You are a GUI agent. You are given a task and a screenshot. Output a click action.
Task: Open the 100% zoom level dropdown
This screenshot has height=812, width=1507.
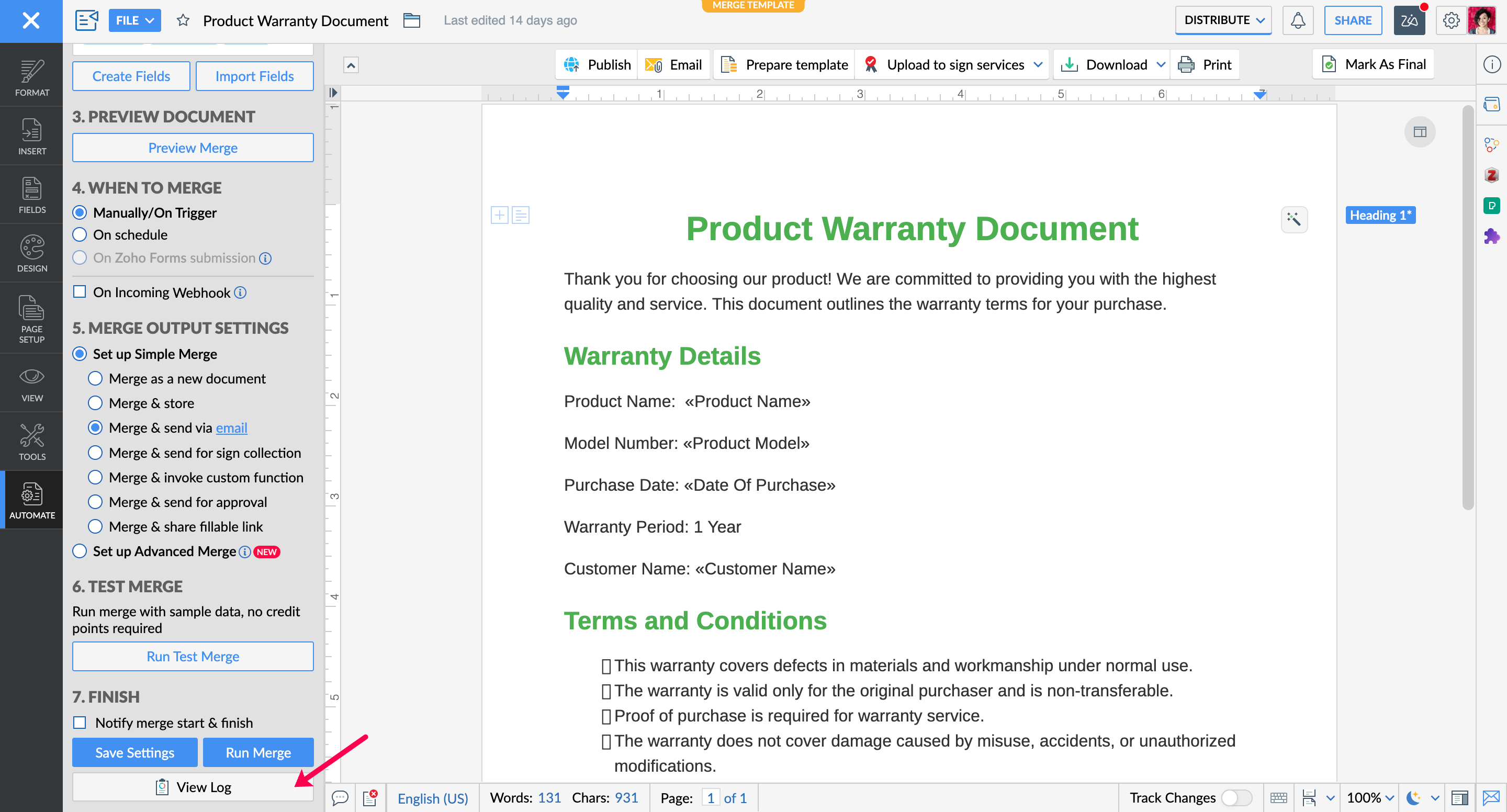click(x=1370, y=797)
